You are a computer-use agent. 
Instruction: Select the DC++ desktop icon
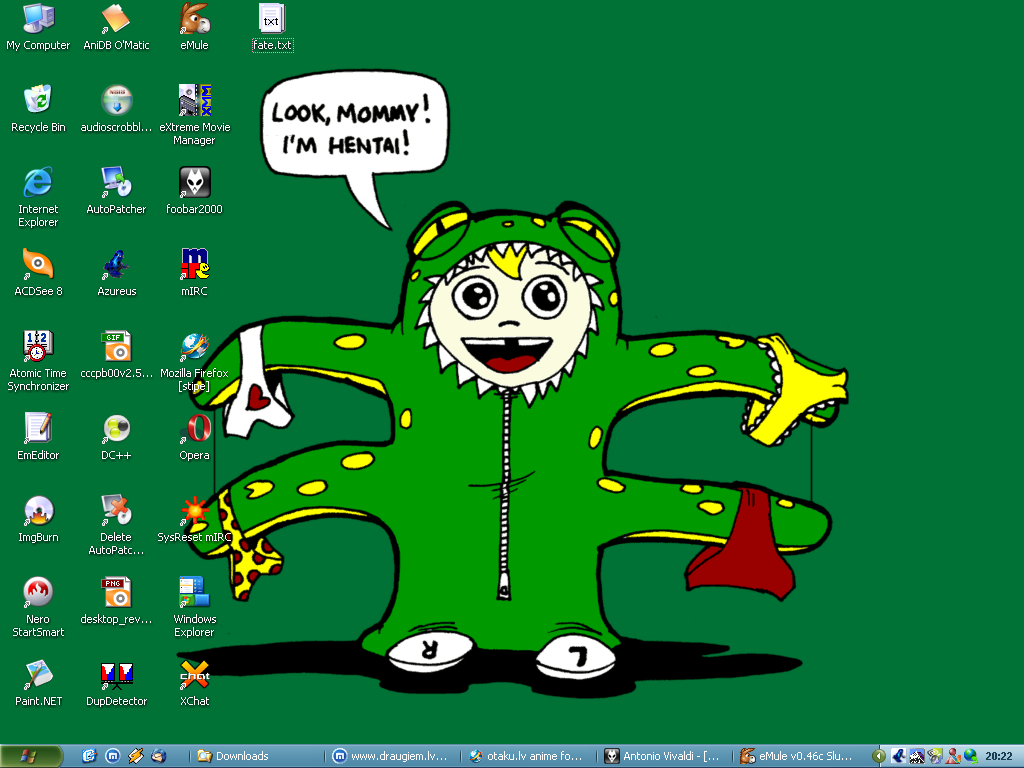click(116, 437)
